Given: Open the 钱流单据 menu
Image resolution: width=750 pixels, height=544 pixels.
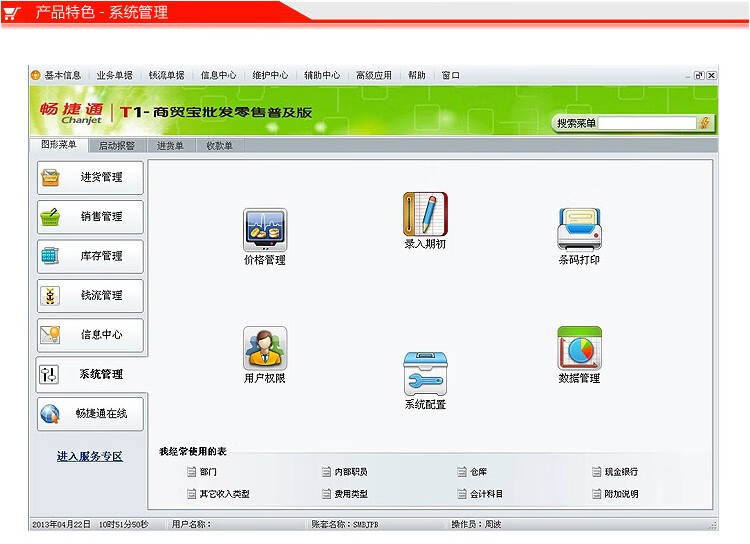Looking at the screenshot, I should pyautogui.click(x=166, y=75).
